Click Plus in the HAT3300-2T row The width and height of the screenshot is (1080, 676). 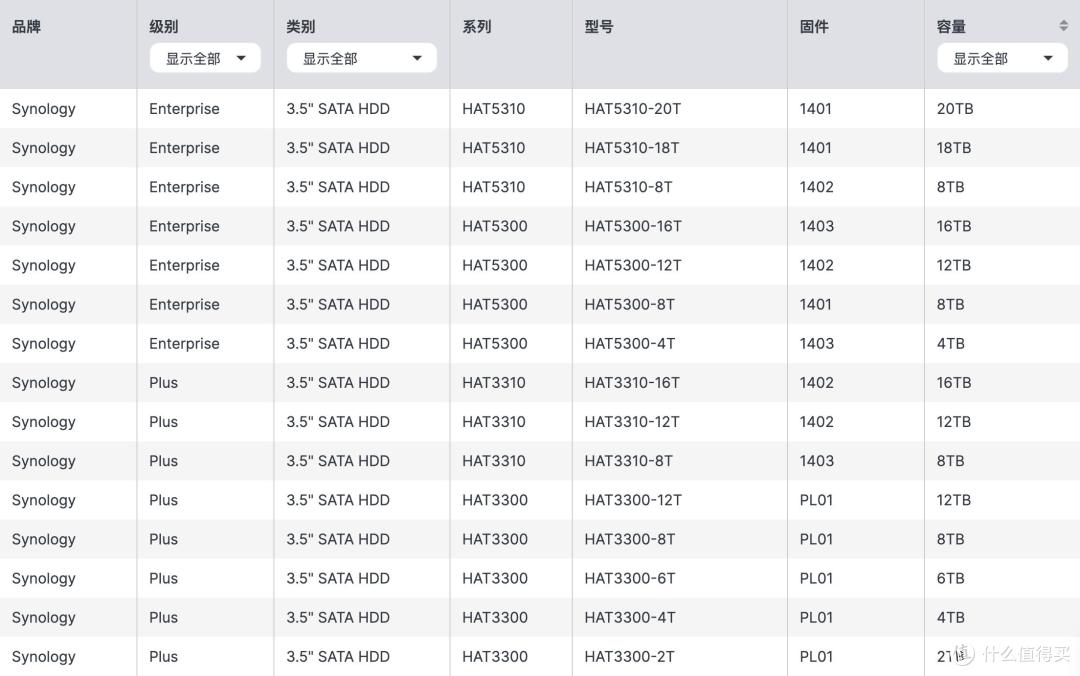[x=163, y=657]
